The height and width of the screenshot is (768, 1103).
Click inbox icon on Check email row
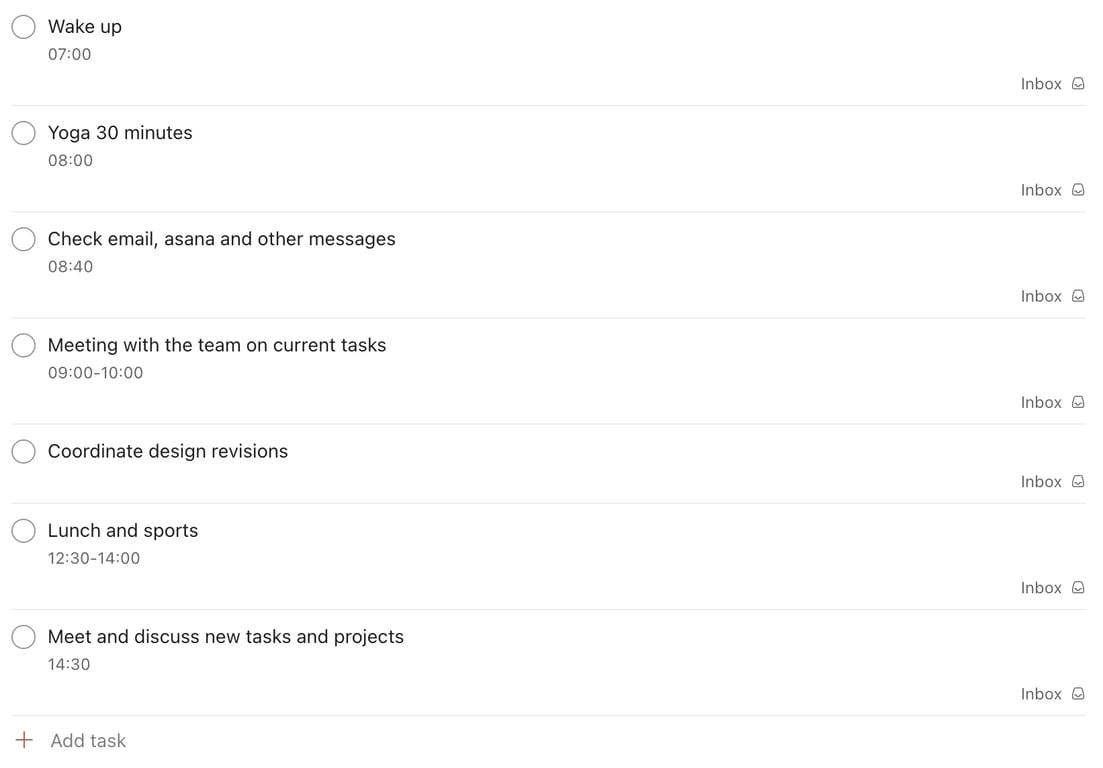1078,296
